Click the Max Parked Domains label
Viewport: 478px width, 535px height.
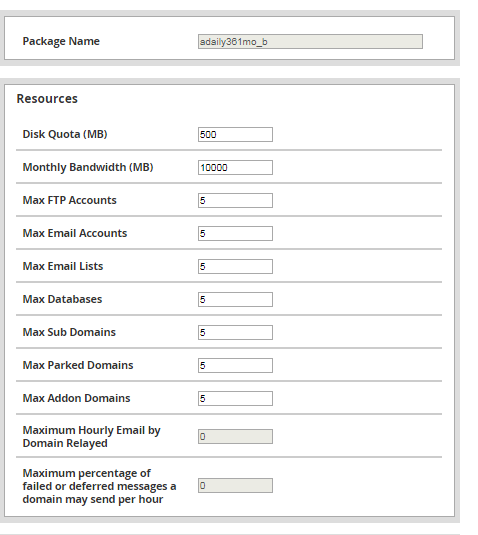point(78,365)
